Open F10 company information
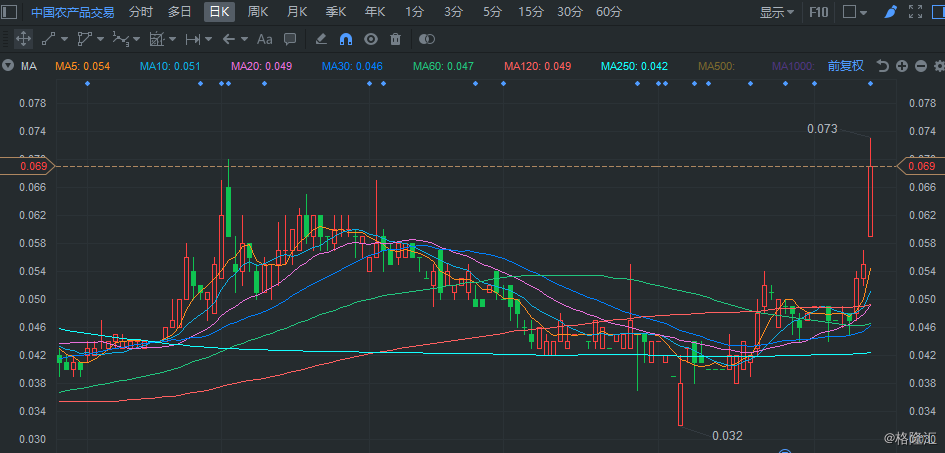The height and width of the screenshot is (453, 945). point(818,12)
